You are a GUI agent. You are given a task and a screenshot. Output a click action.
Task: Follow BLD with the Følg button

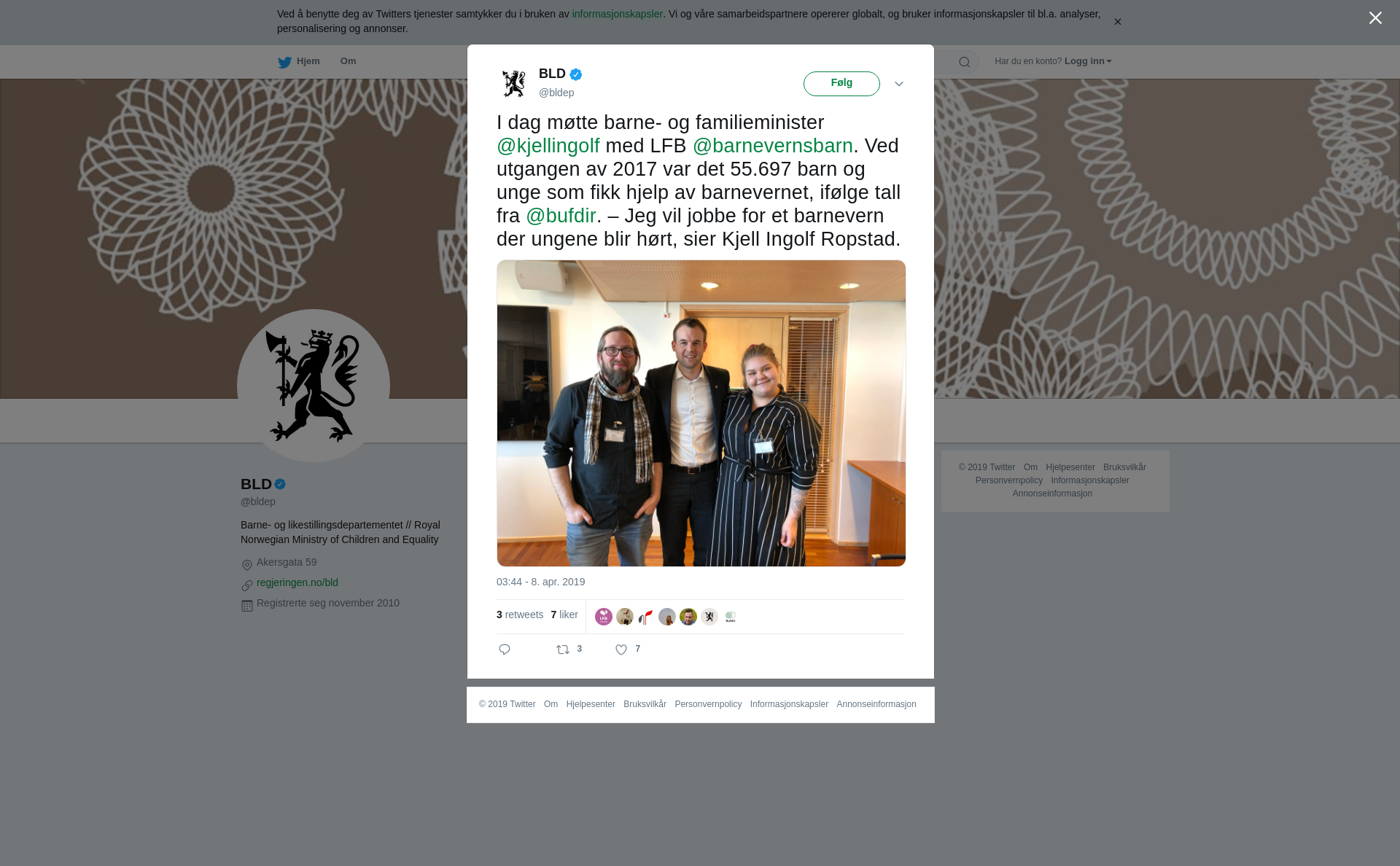tap(841, 84)
